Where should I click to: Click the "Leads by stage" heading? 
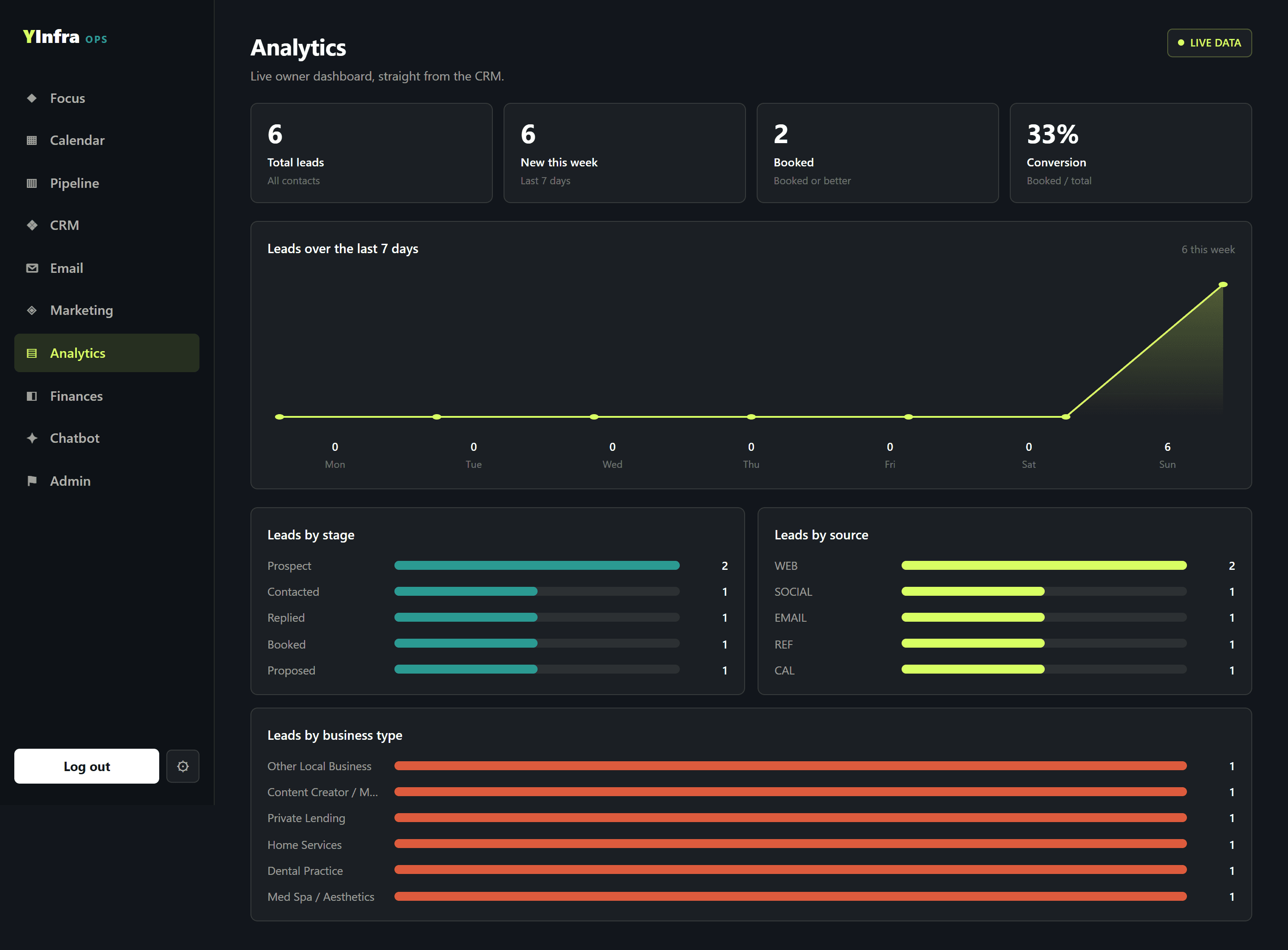point(310,535)
